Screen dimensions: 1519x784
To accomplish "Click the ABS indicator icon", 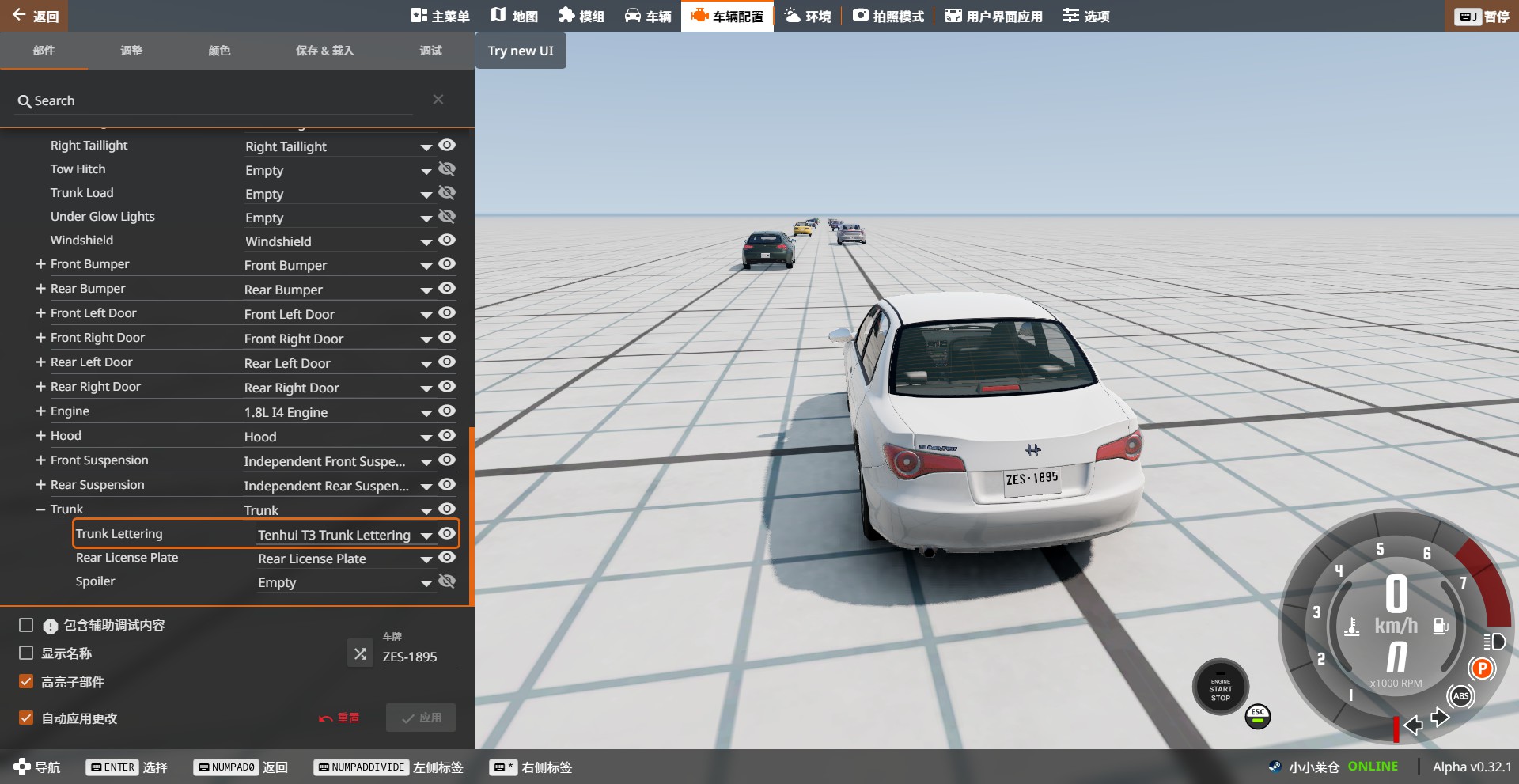I will pyautogui.click(x=1460, y=696).
